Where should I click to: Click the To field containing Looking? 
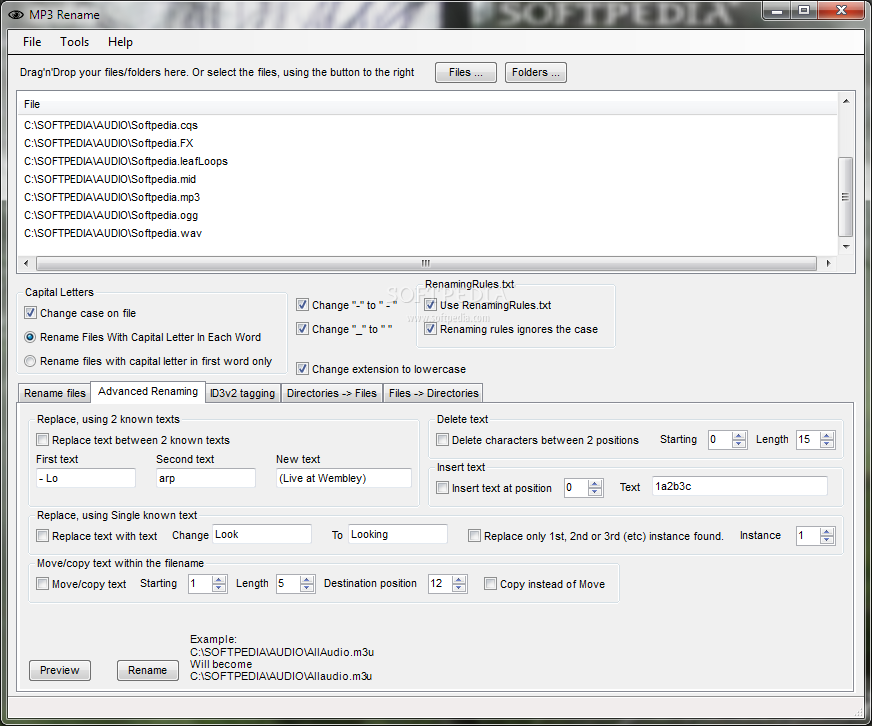[398, 534]
